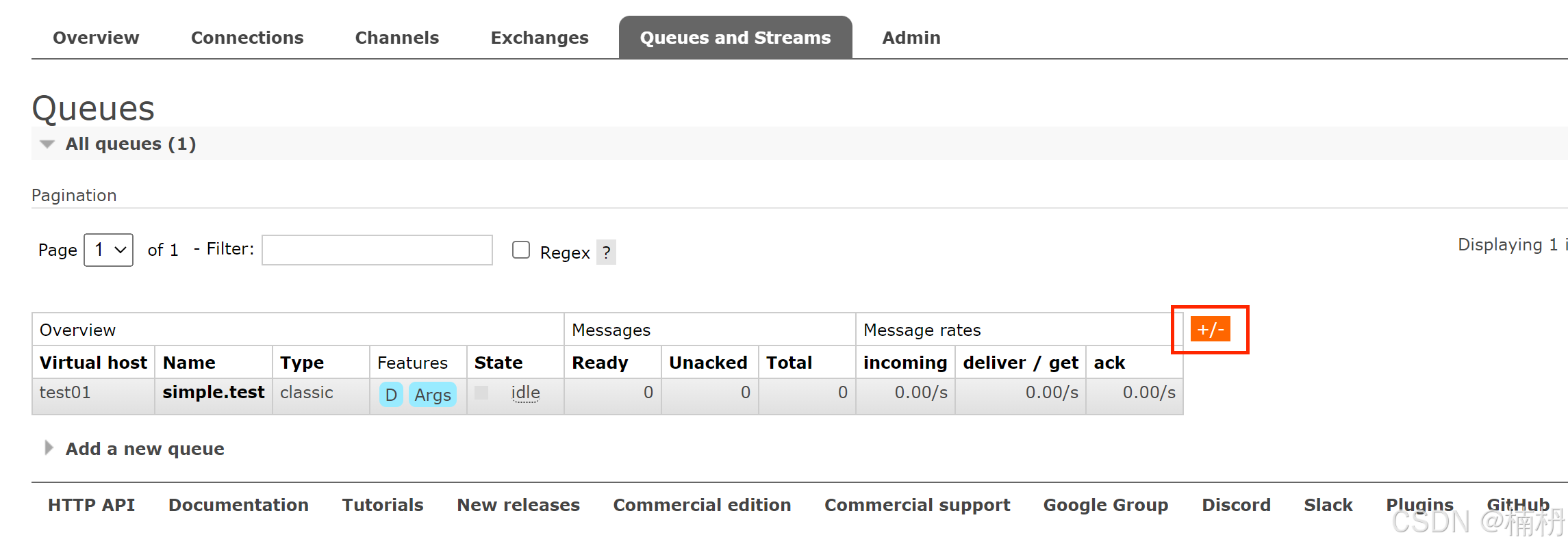
Task: Sort by State column header
Action: [x=498, y=363]
